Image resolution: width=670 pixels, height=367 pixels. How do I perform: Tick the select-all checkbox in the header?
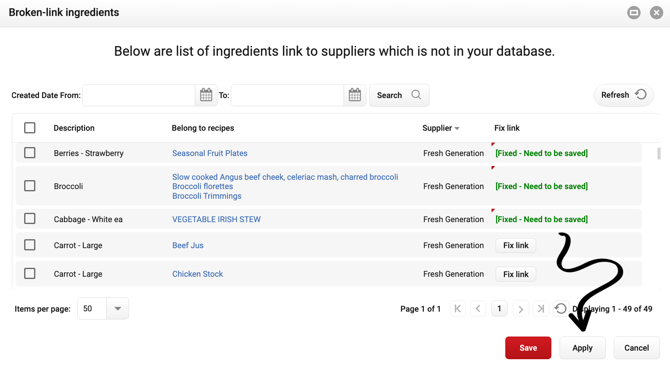click(x=29, y=128)
